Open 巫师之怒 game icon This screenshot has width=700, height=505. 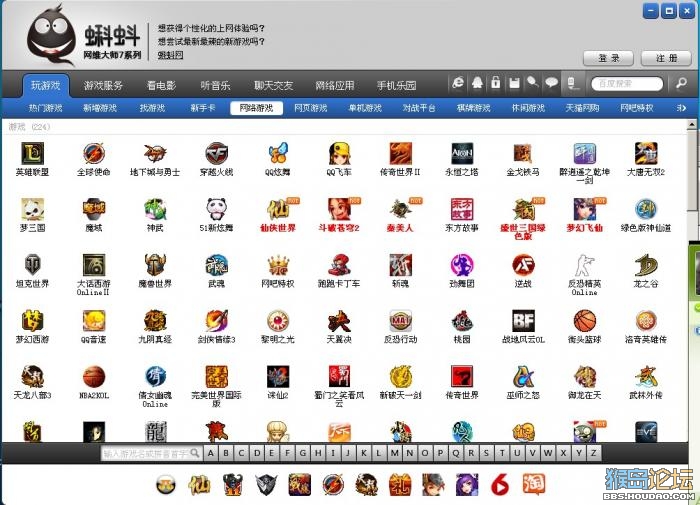click(523, 376)
